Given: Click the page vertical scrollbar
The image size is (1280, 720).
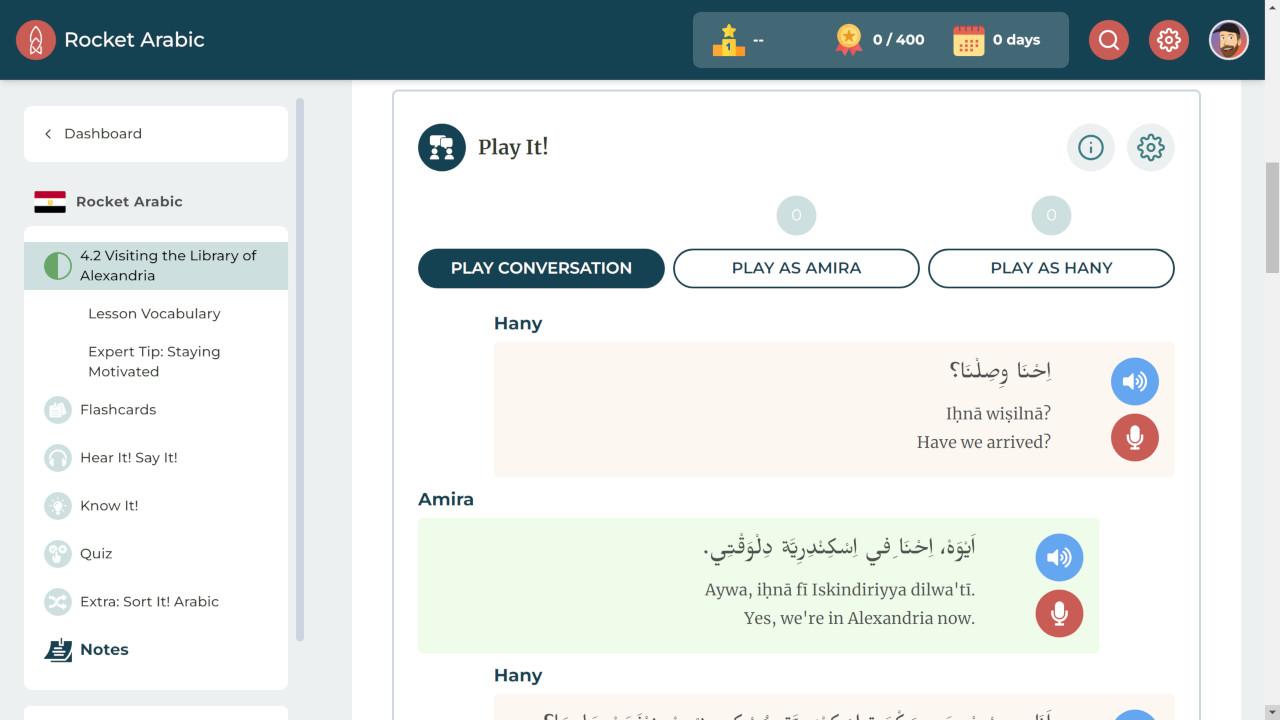Looking at the screenshot, I should 1272,217.
